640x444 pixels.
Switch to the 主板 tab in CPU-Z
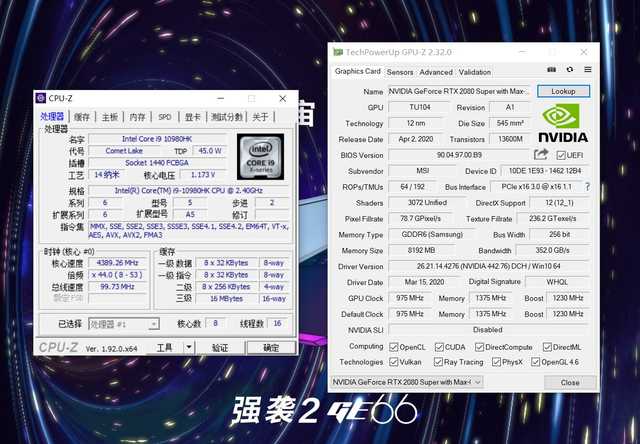click(x=110, y=117)
